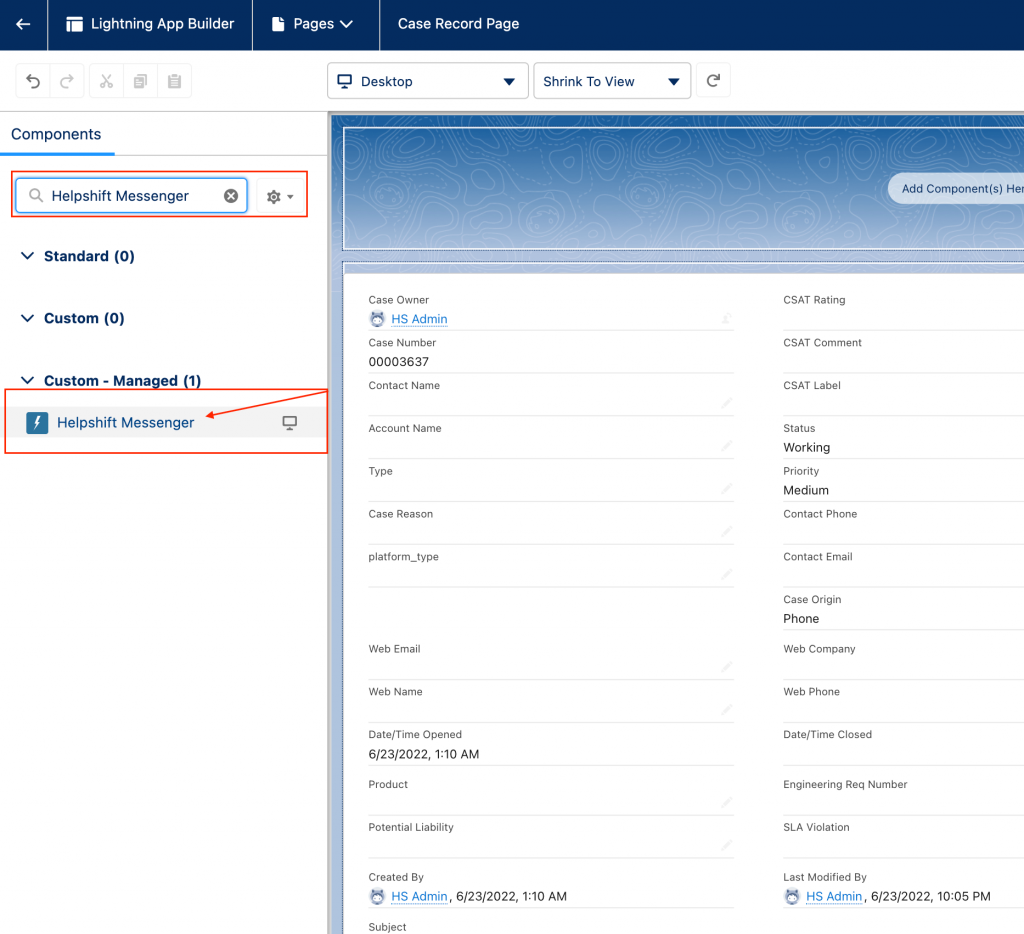Select the Helpshift Messenger component
Image resolution: width=1024 pixels, height=934 pixels.
click(x=125, y=422)
